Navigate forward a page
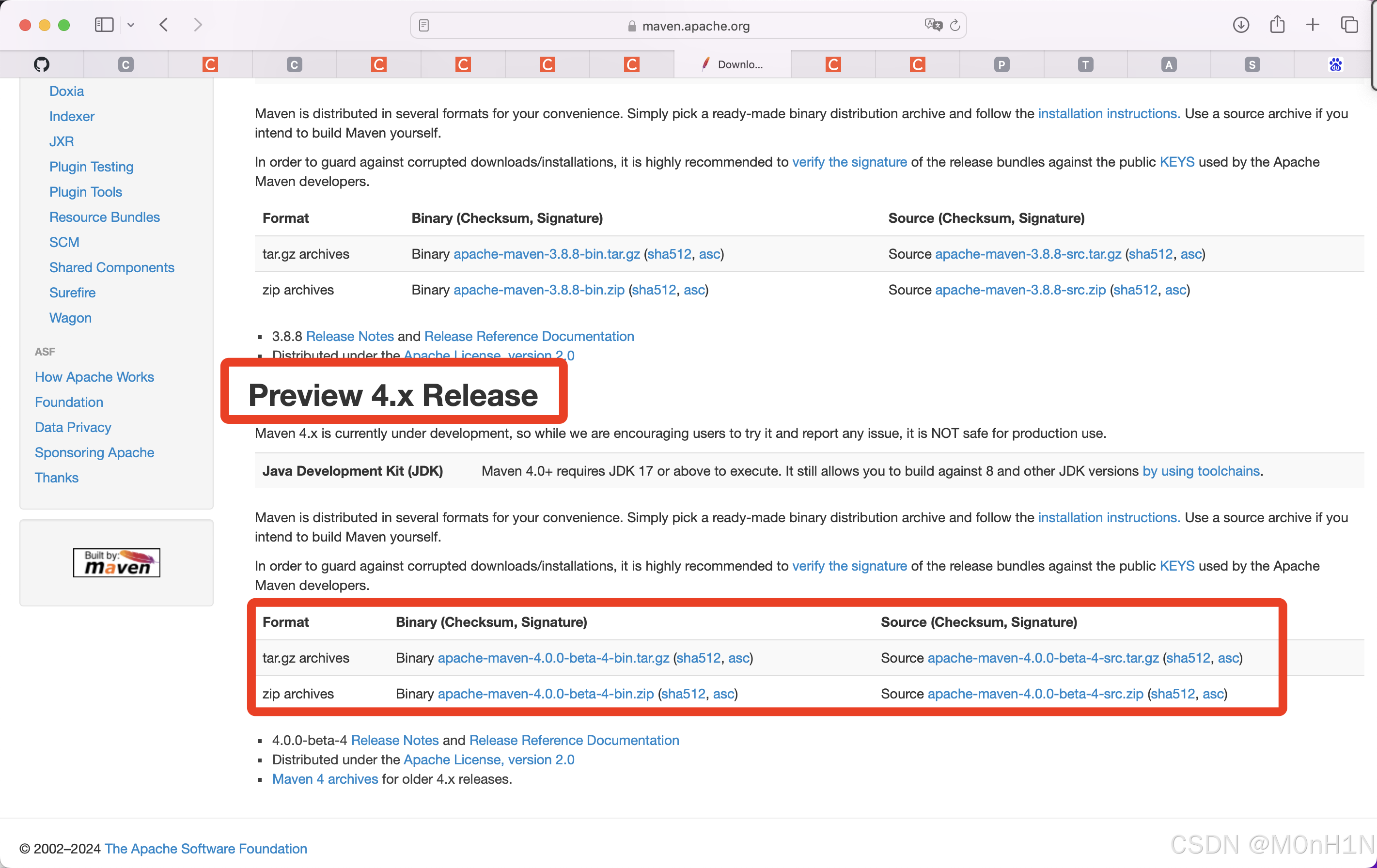Viewport: 1377px width, 868px height. coord(198,25)
